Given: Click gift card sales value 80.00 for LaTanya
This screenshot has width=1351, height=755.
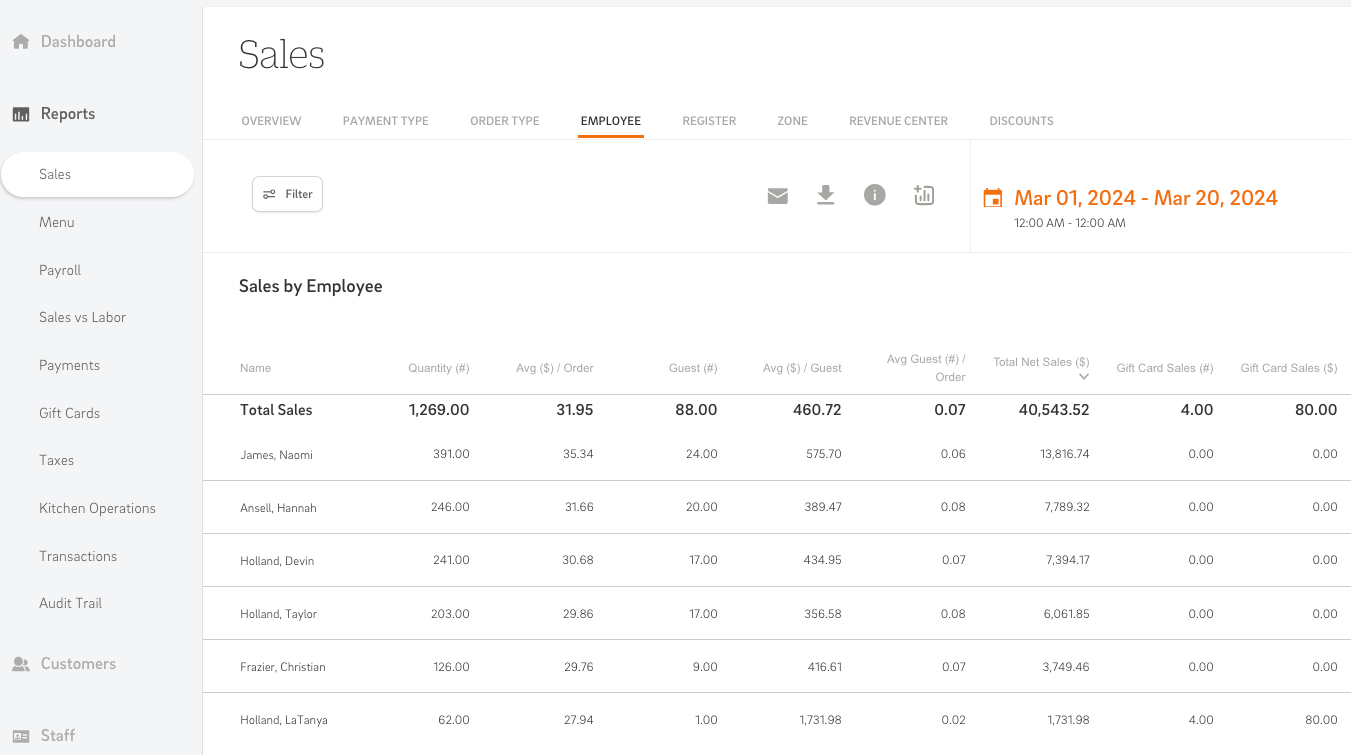Looking at the screenshot, I should pyautogui.click(x=1321, y=720).
